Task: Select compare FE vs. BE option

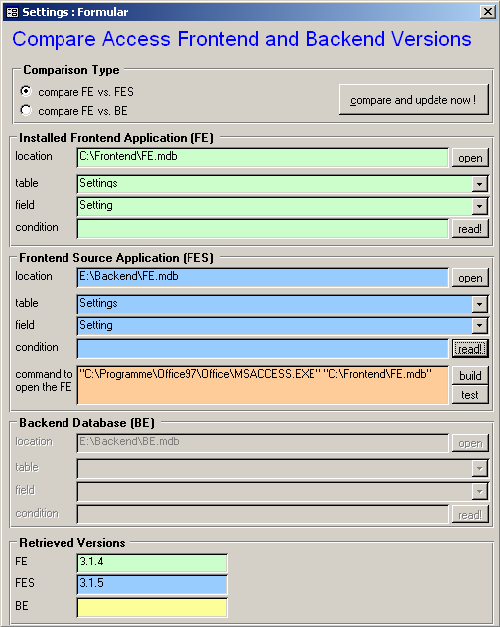Action: point(26,110)
